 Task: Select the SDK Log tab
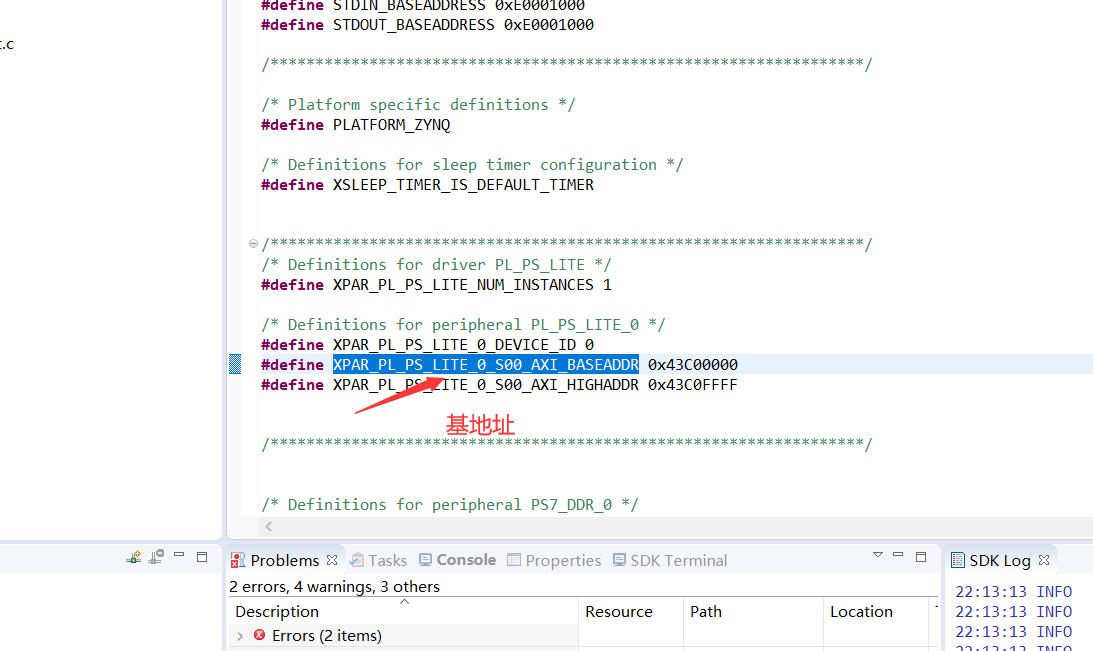coord(1000,560)
